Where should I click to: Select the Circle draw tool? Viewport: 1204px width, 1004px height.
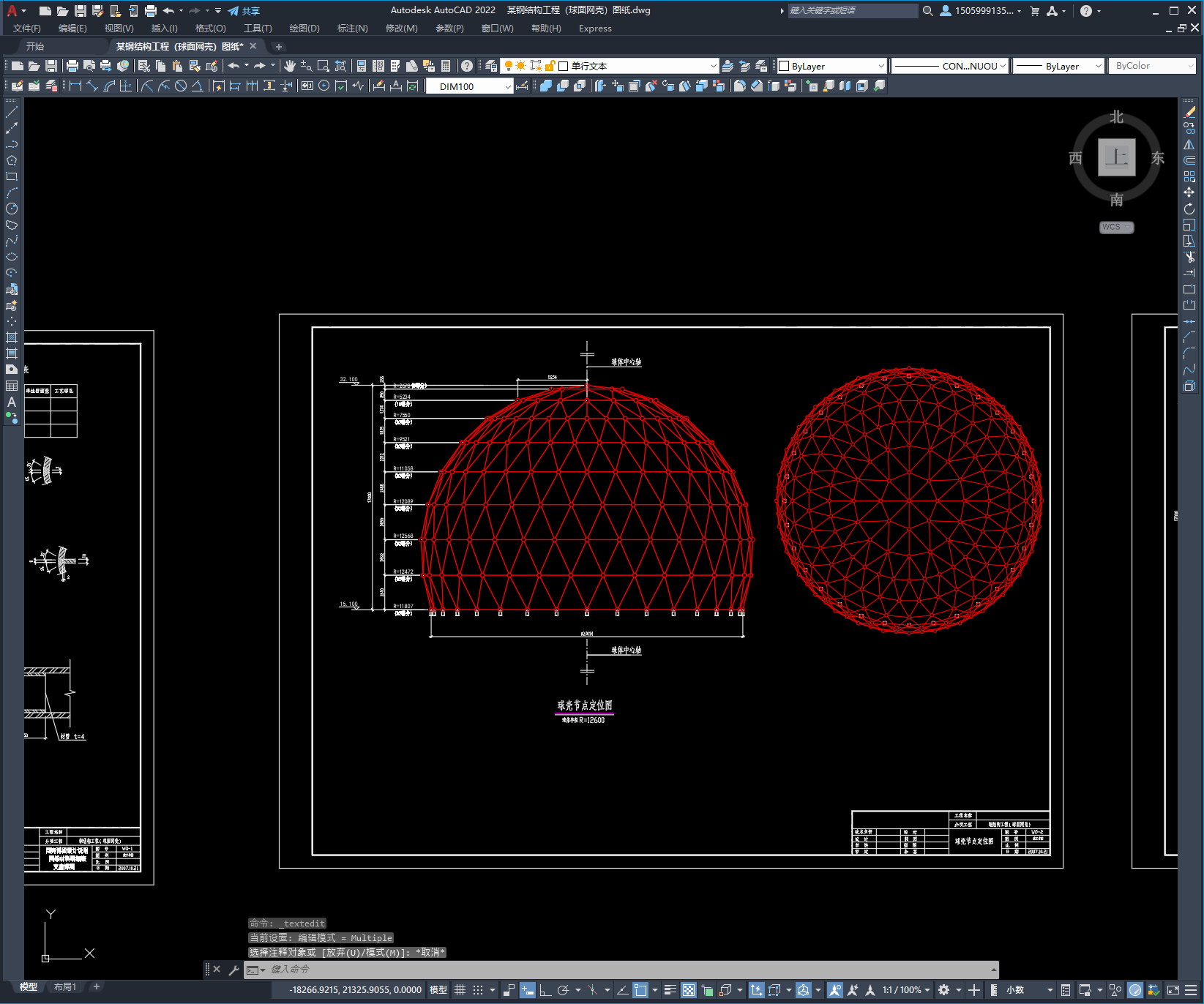pyautogui.click(x=12, y=209)
